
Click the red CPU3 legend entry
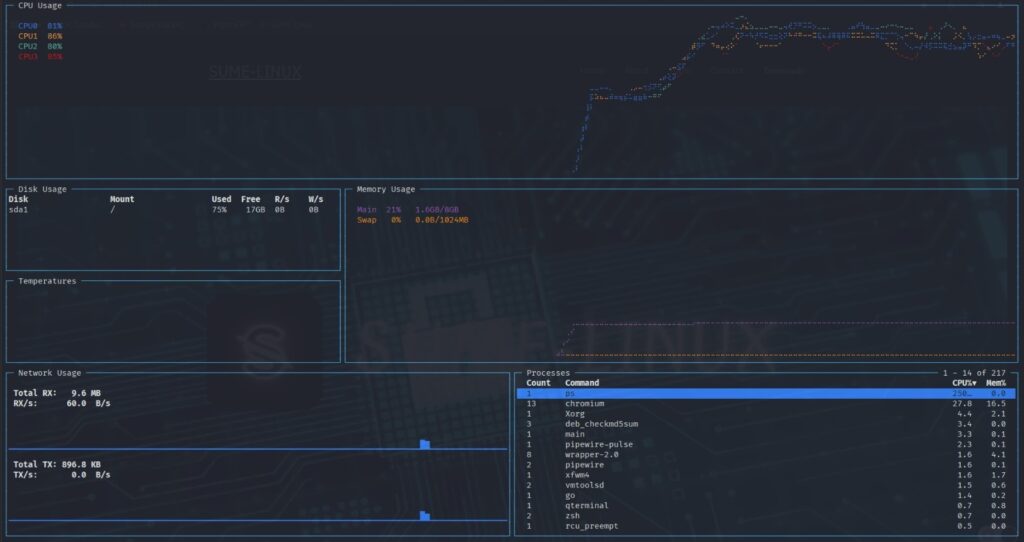(40, 57)
